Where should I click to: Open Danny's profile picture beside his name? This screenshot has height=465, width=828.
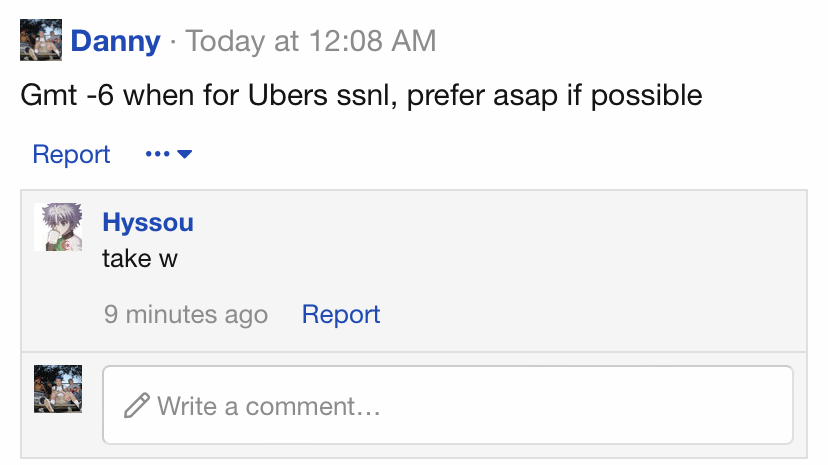pyautogui.click(x=41, y=40)
